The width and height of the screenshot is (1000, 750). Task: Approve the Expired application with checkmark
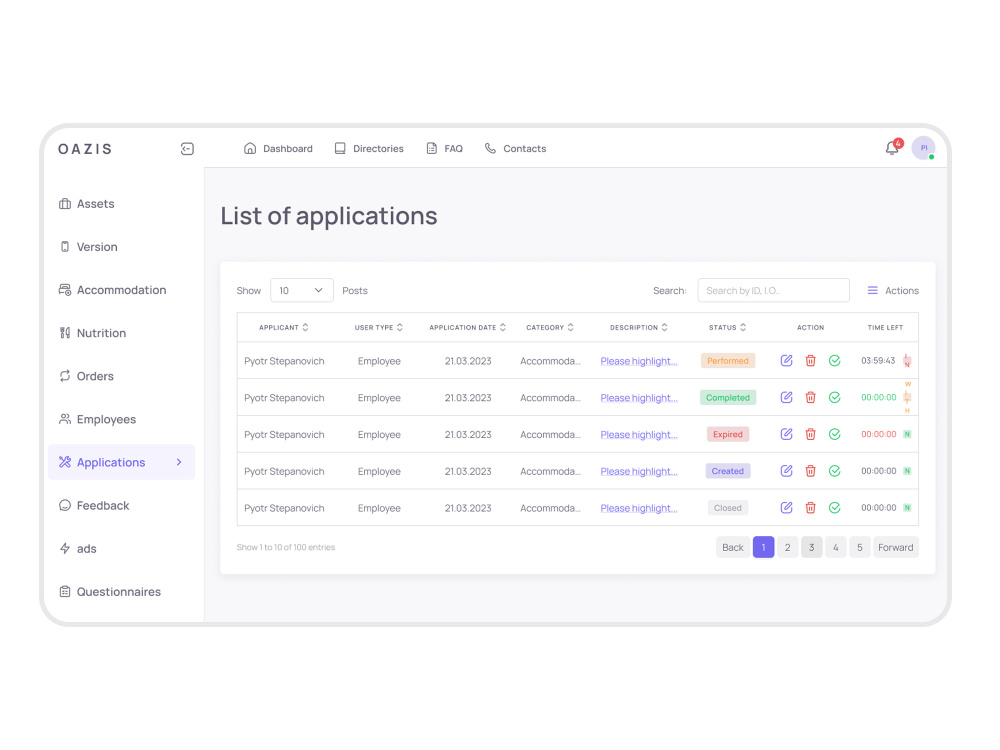point(835,434)
